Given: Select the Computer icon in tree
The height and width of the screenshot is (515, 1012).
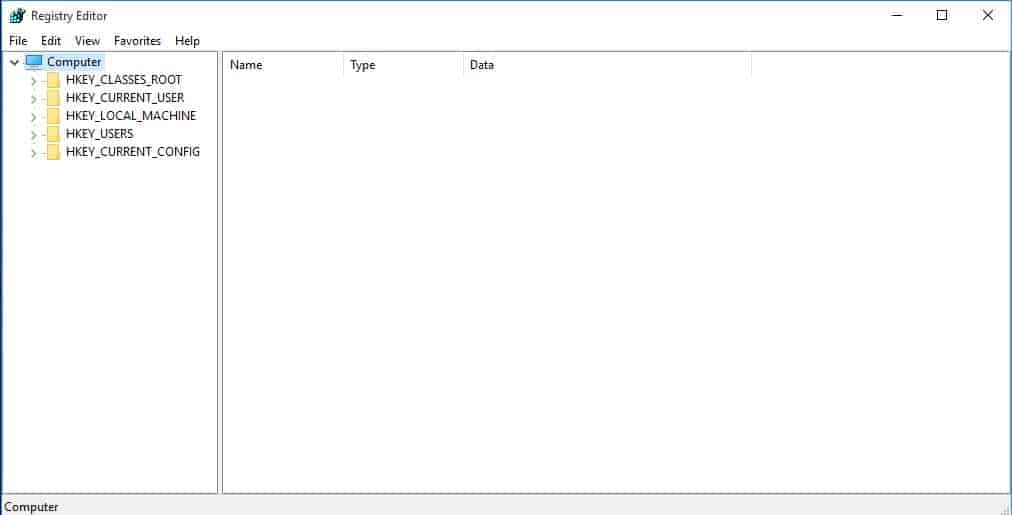Looking at the screenshot, I should (34, 62).
